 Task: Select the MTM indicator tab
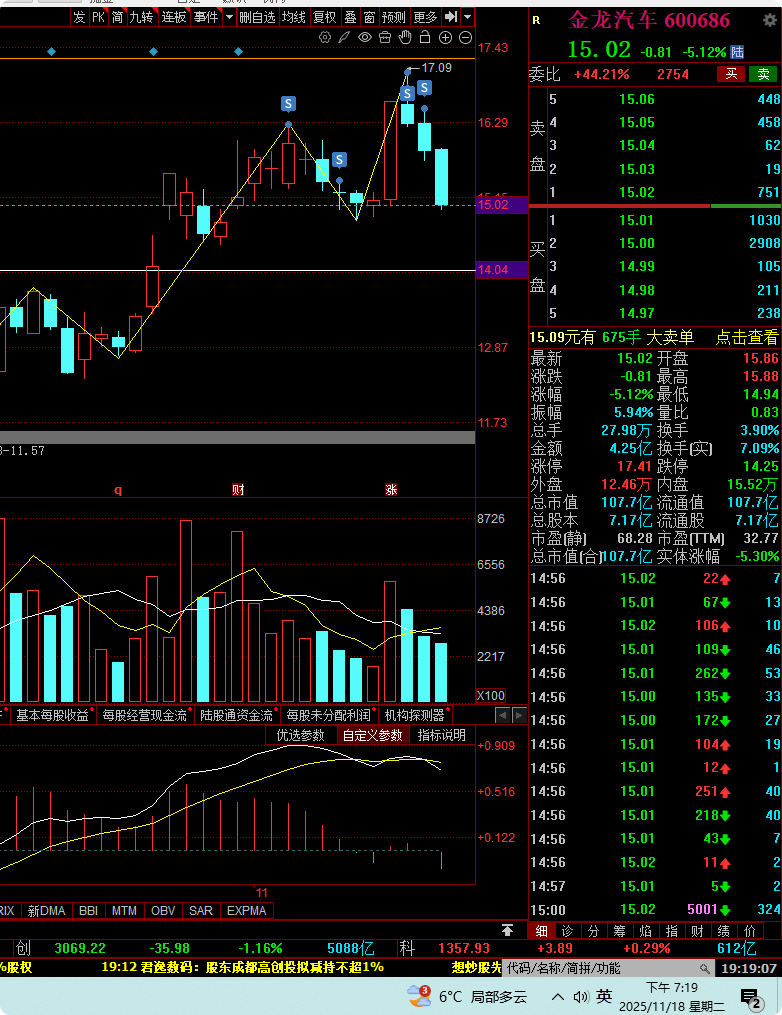pos(124,911)
